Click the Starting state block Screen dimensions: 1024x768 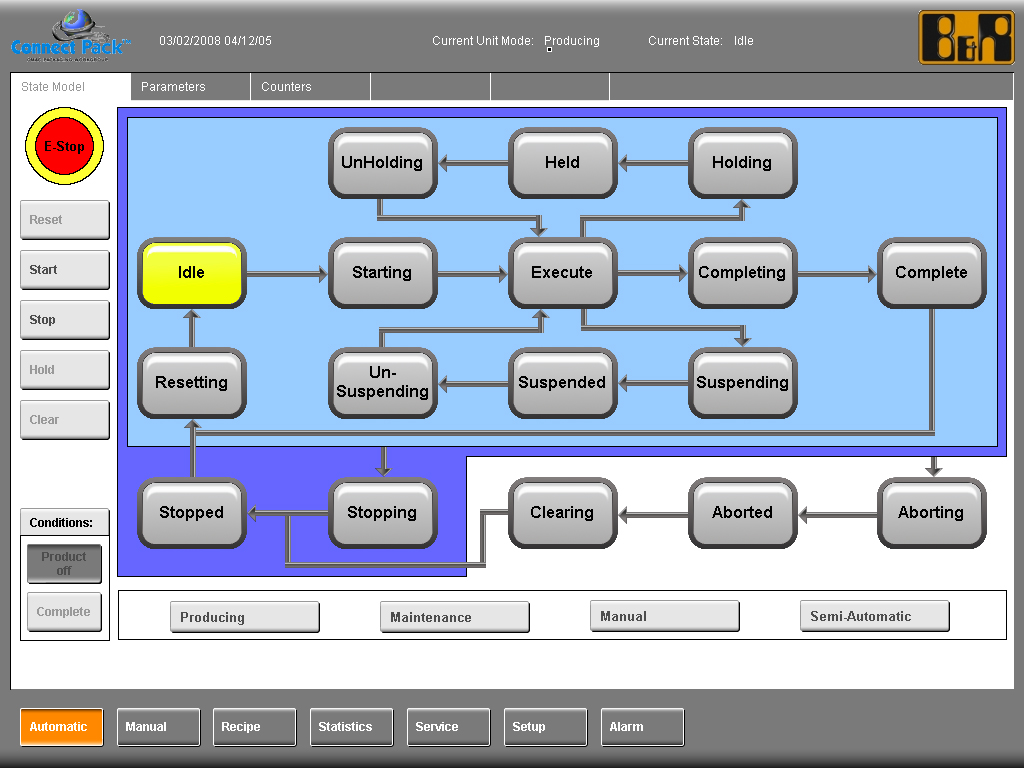(383, 273)
